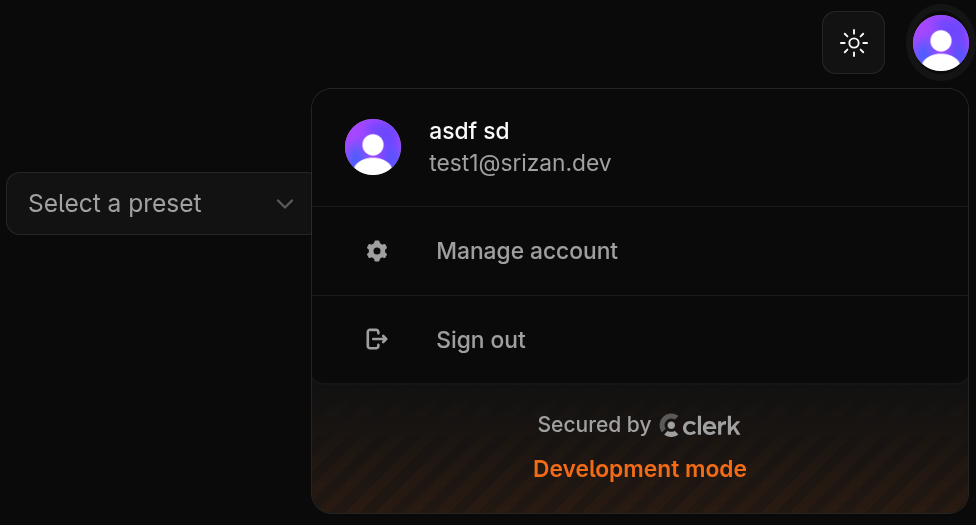Viewport: 976px width, 525px height.
Task: Click the "clerk" wordmark
Action: (712, 426)
